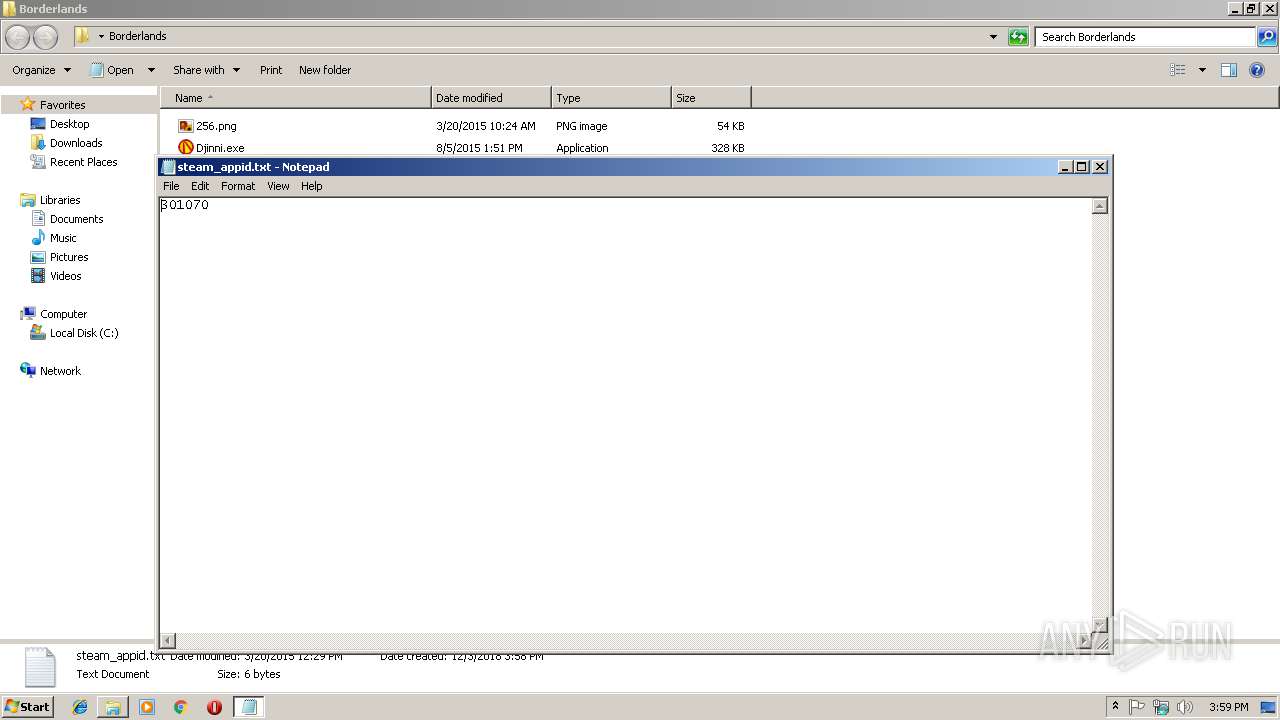The width and height of the screenshot is (1280, 720).
Task: Open the Music library
Action: point(63,238)
